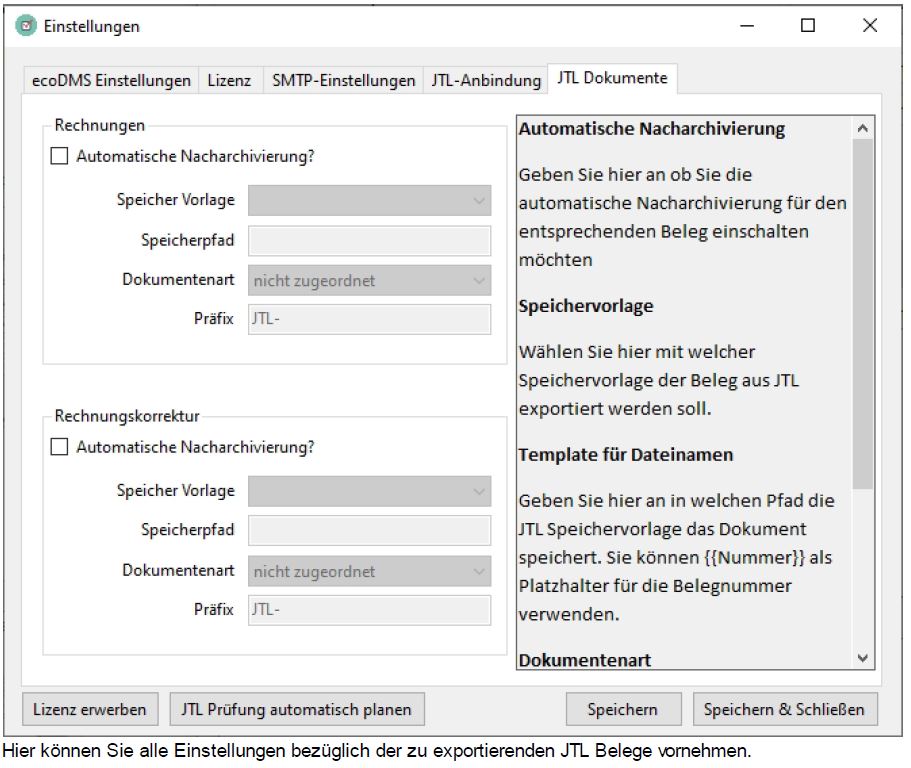
Task: Click Speichern & Schließen button
Action: click(785, 709)
